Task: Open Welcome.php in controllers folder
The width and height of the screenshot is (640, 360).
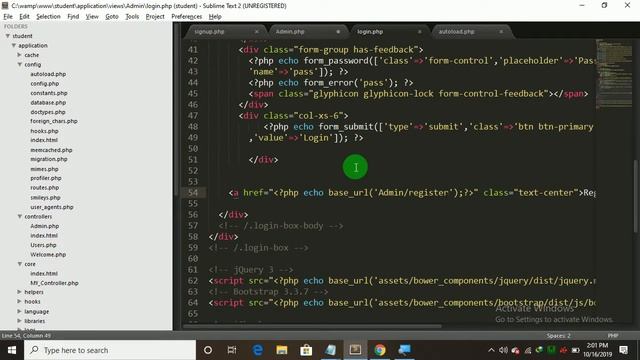Action: [x=48, y=254]
